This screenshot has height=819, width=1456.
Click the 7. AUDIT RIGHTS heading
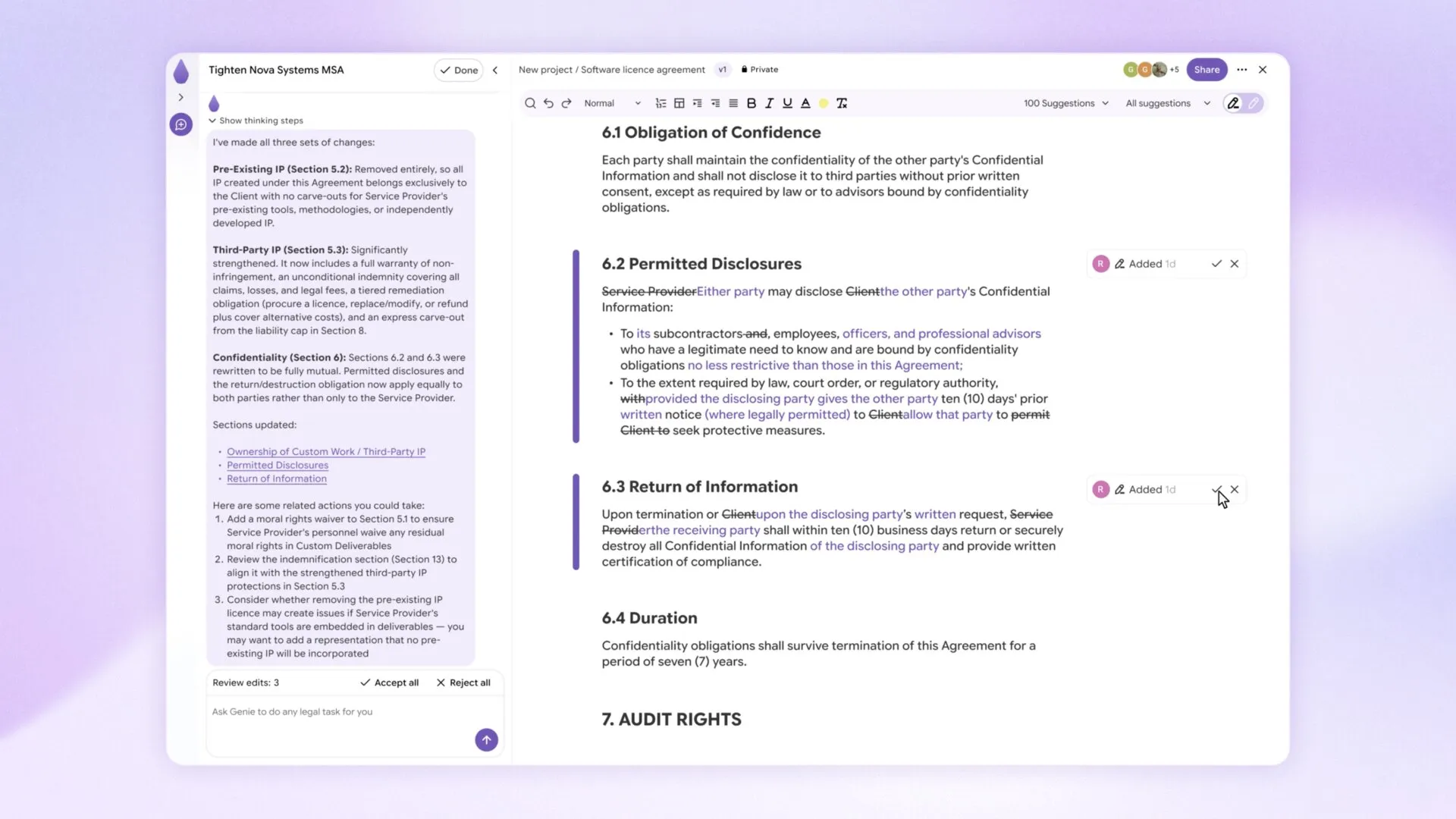[671, 719]
